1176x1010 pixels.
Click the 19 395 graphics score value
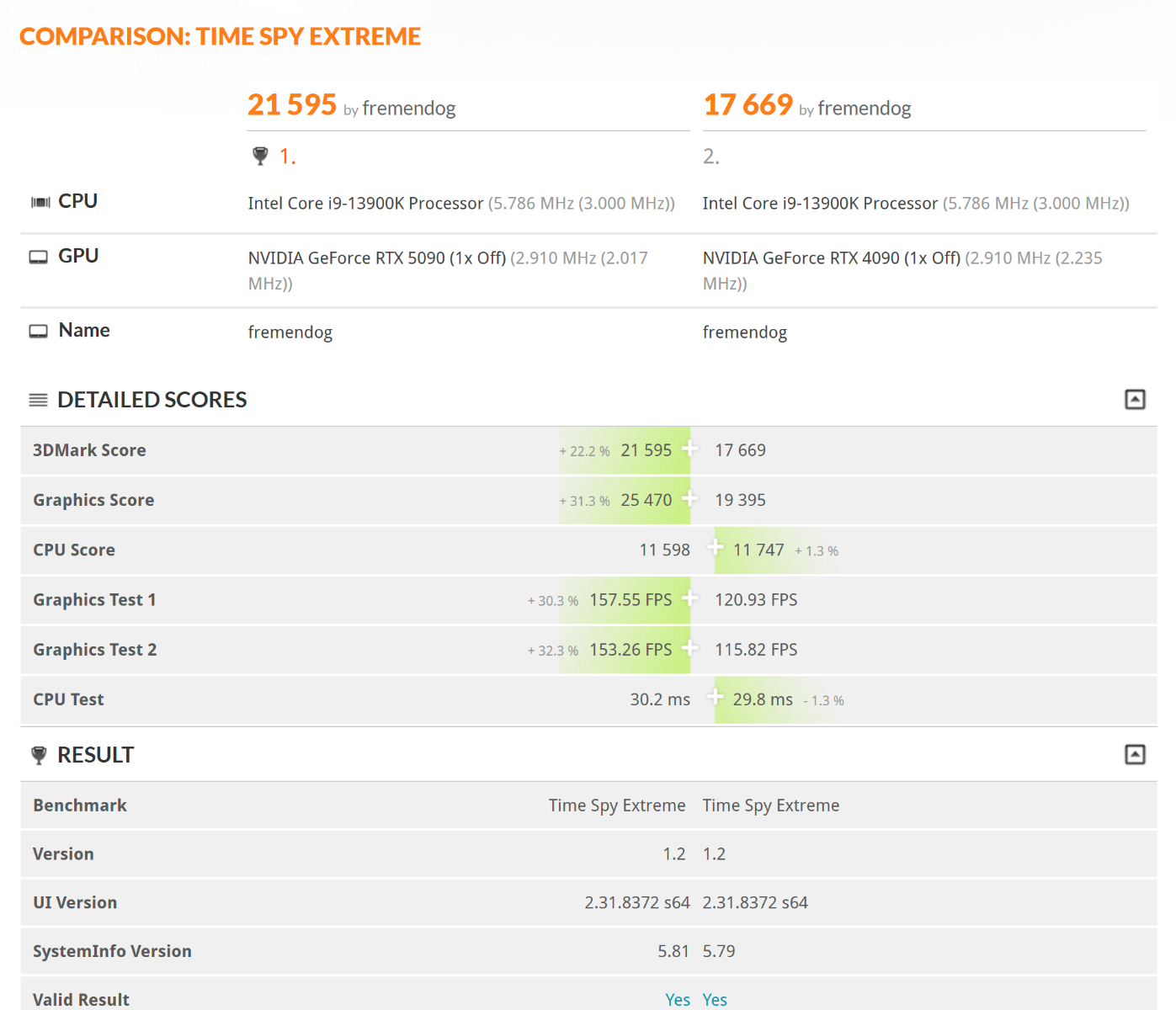click(741, 500)
